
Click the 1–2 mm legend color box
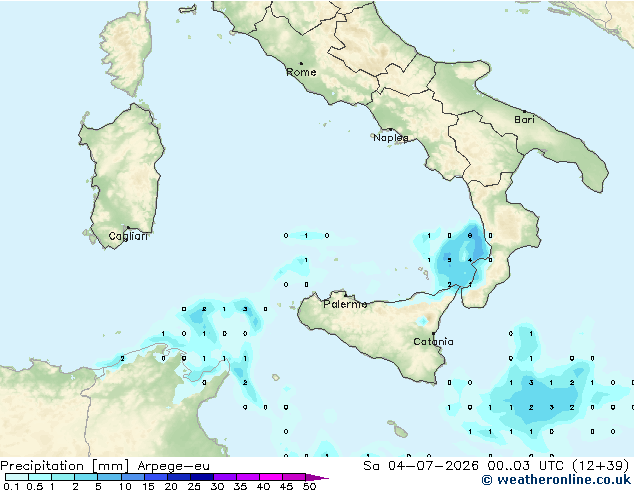(63, 477)
